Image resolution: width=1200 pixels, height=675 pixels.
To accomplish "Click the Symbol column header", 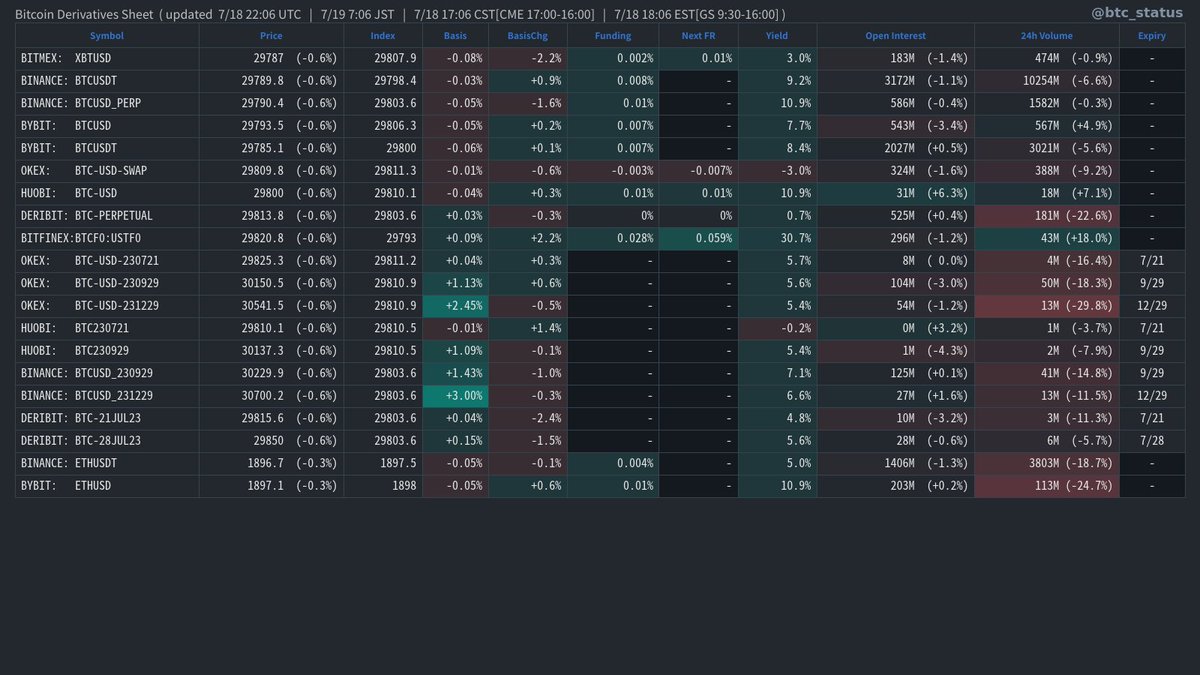I will click(107, 35).
